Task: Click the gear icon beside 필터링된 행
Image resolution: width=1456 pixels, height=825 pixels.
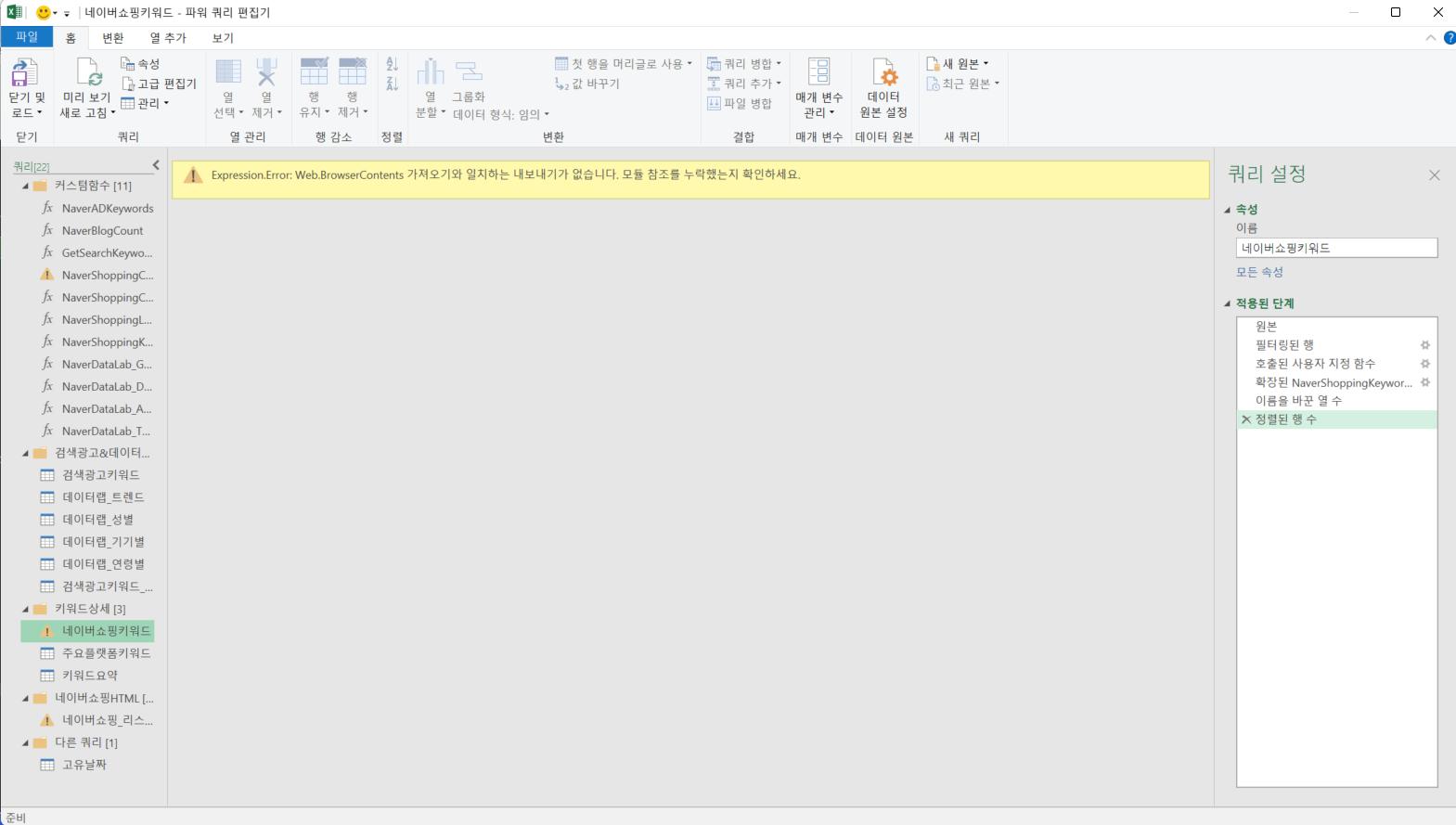Action: tap(1425, 345)
